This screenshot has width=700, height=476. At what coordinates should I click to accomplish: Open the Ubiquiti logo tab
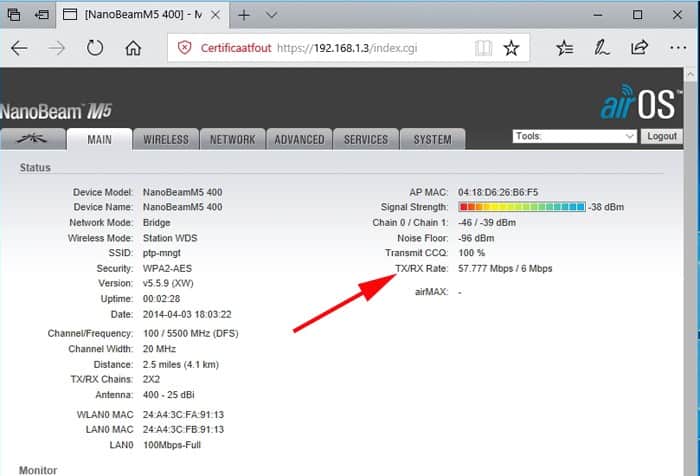(33, 139)
